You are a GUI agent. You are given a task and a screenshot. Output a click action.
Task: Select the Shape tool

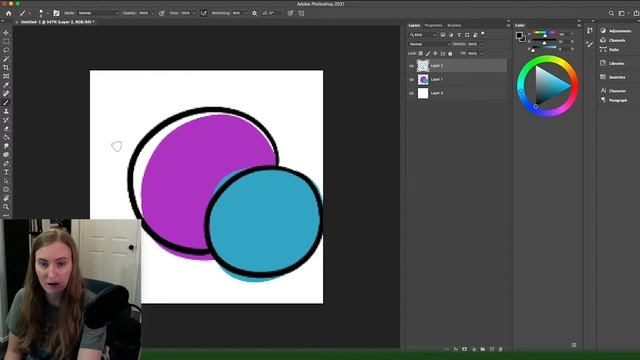click(6, 189)
